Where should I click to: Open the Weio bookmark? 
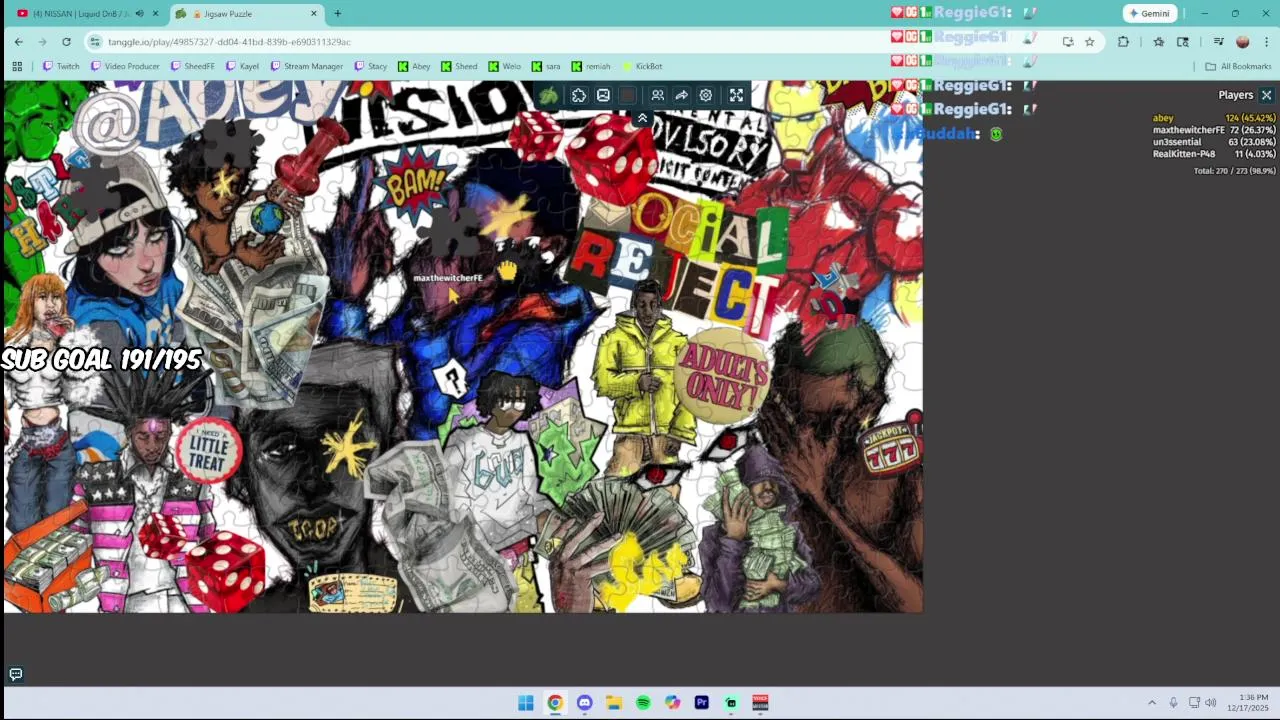tap(505, 66)
